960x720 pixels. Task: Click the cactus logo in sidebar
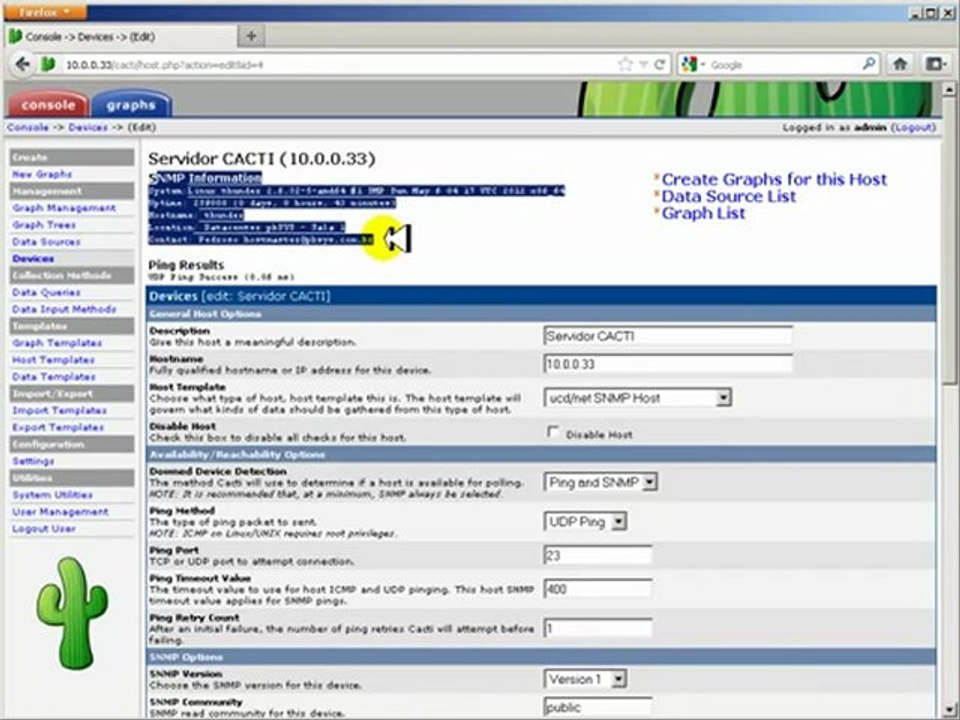[x=73, y=613]
